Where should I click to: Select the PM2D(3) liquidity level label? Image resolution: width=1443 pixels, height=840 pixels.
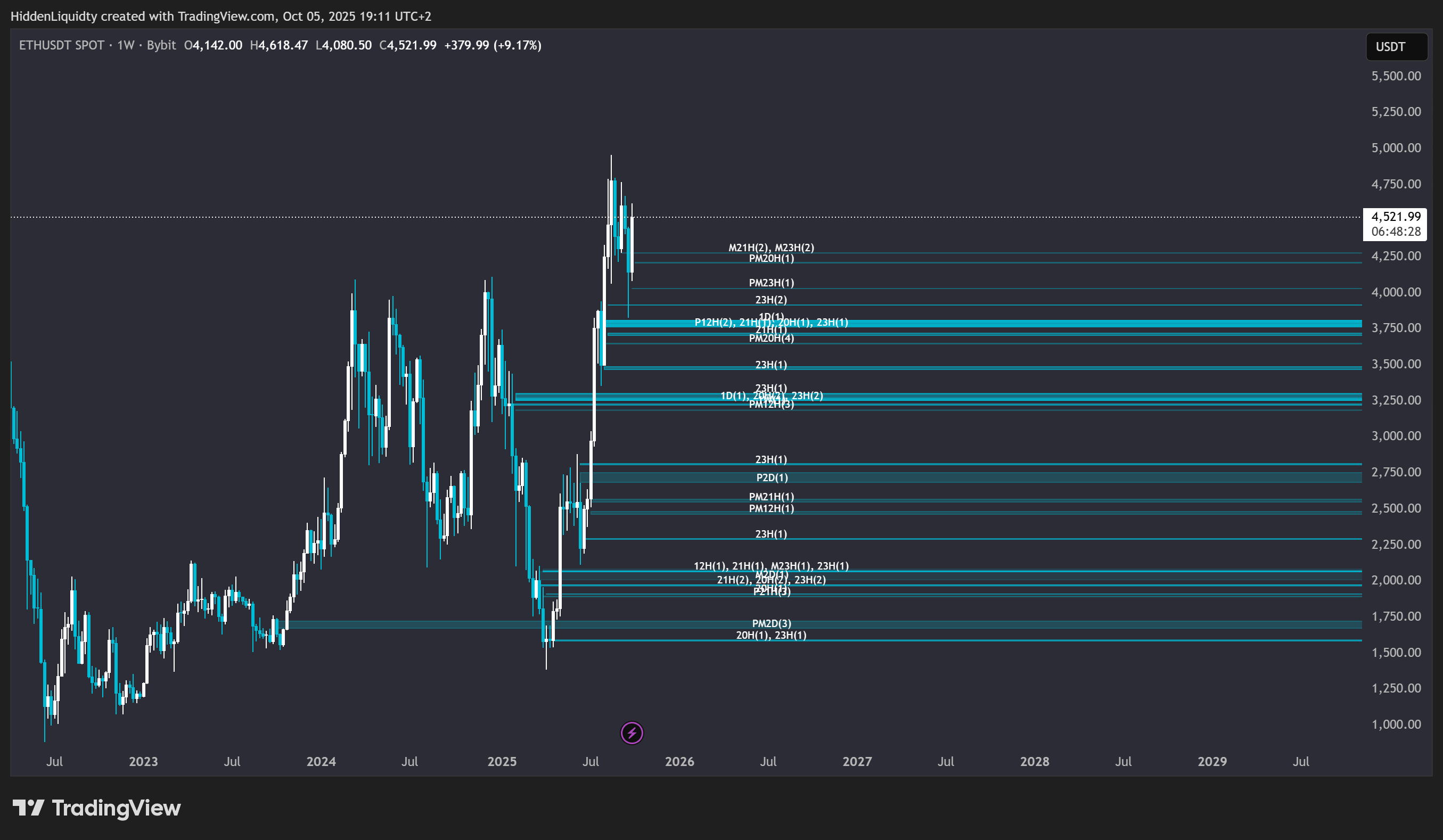coord(772,623)
